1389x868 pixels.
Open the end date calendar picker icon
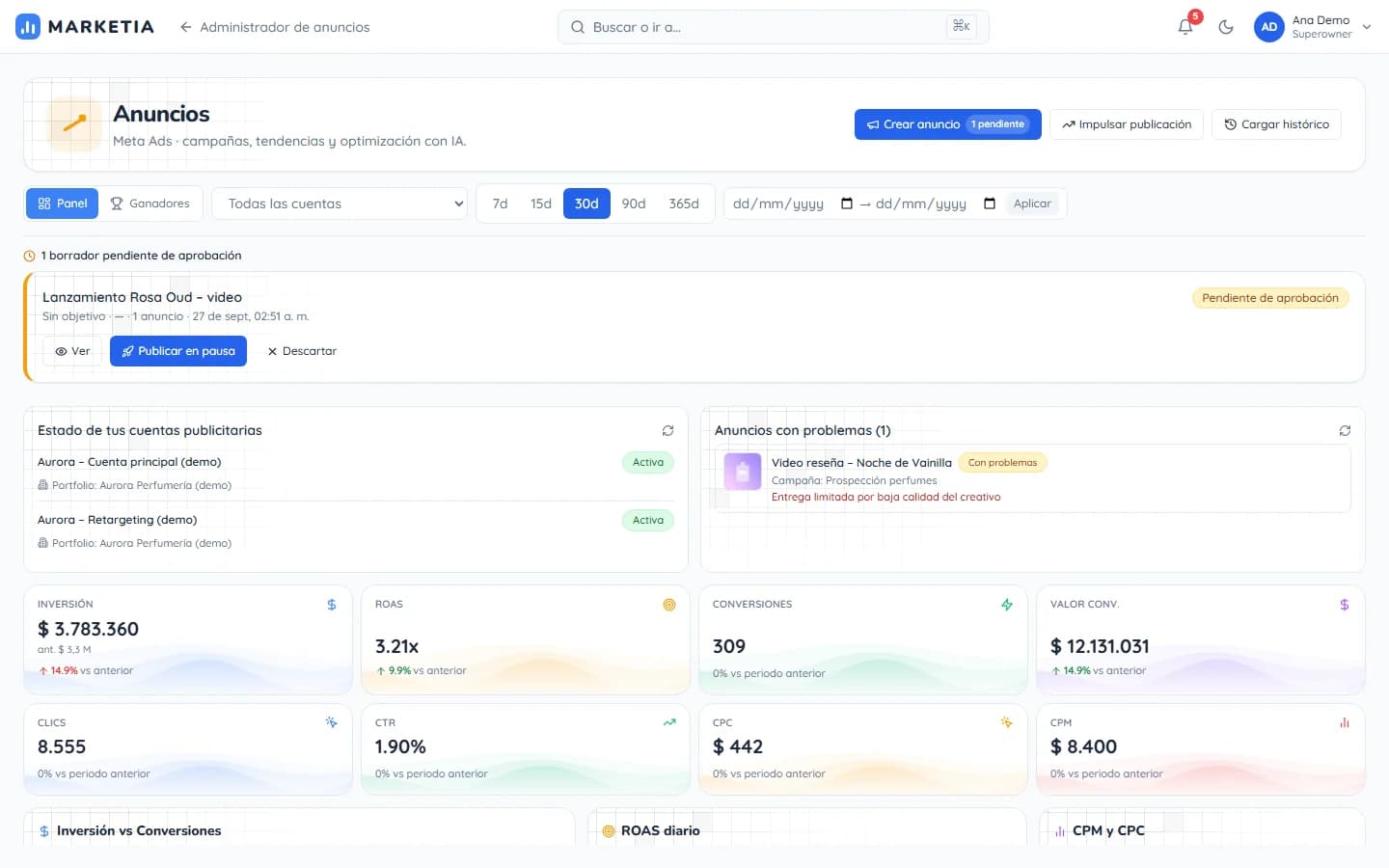pos(990,203)
